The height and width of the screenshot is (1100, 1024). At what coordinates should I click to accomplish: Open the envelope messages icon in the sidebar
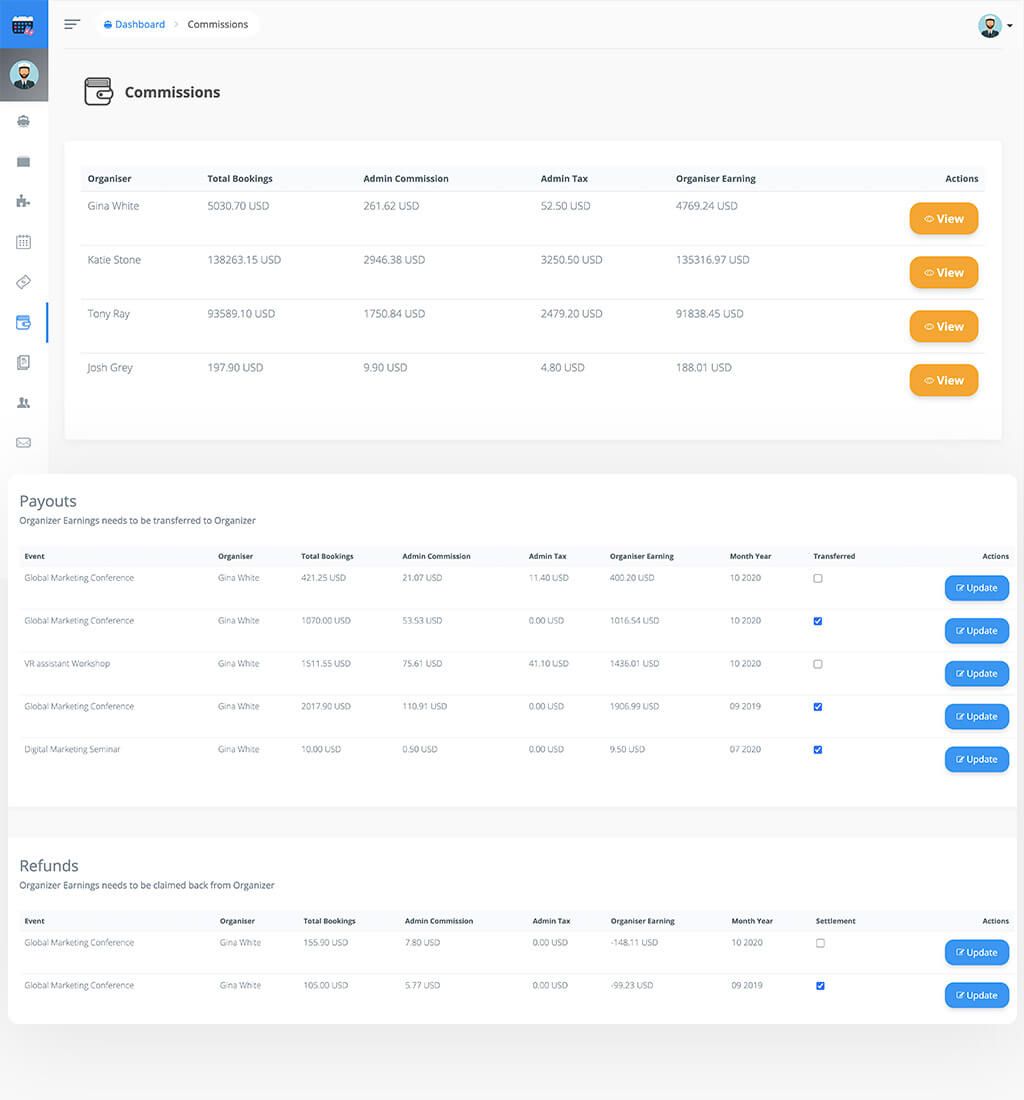click(24, 441)
